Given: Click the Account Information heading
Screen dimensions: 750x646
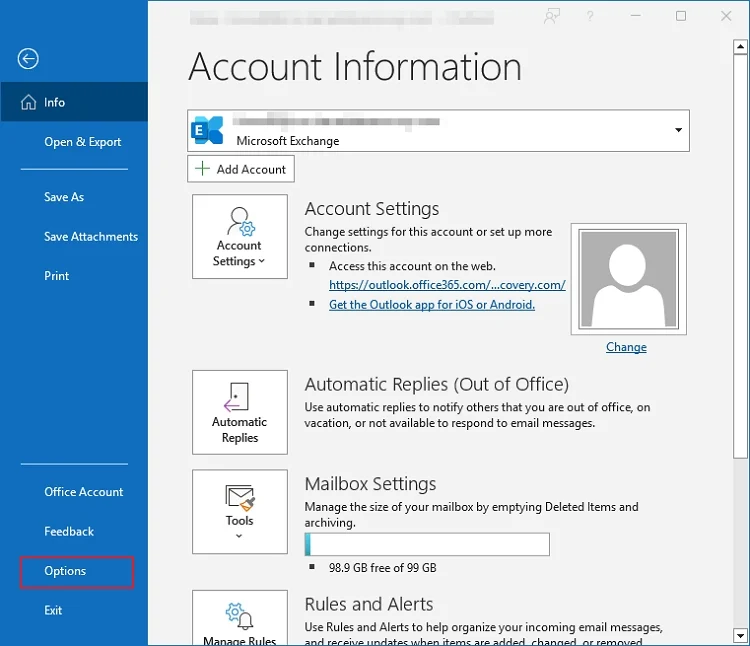Looking at the screenshot, I should (355, 66).
